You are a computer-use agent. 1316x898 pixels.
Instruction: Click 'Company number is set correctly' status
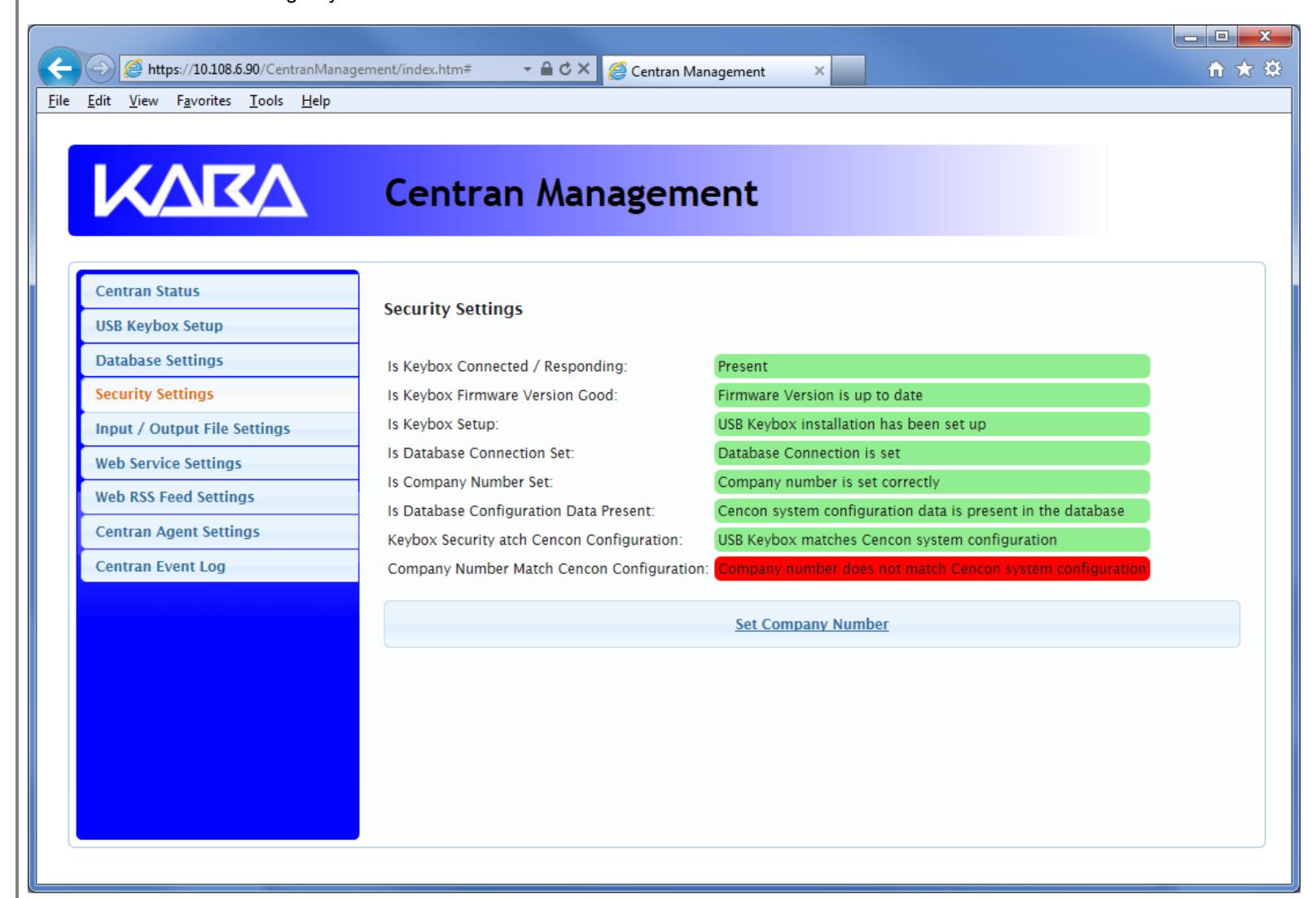[x=932, y=482]
